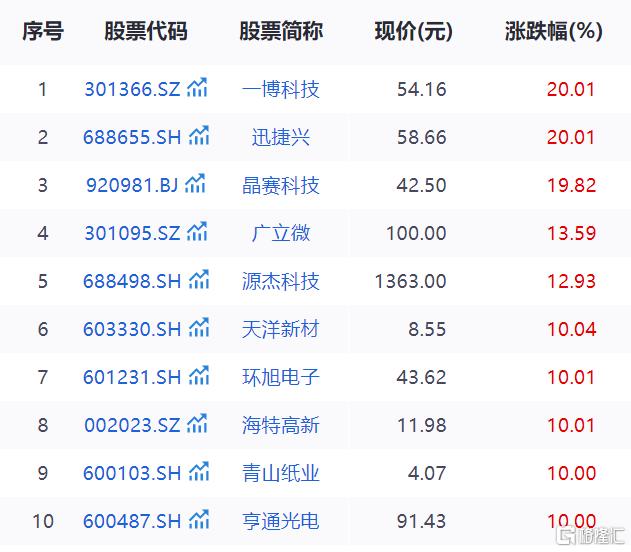The height and width of the screenshot is (552, 631).
Task: Click stock name 晶赛科技
Action: pos(281,185)
